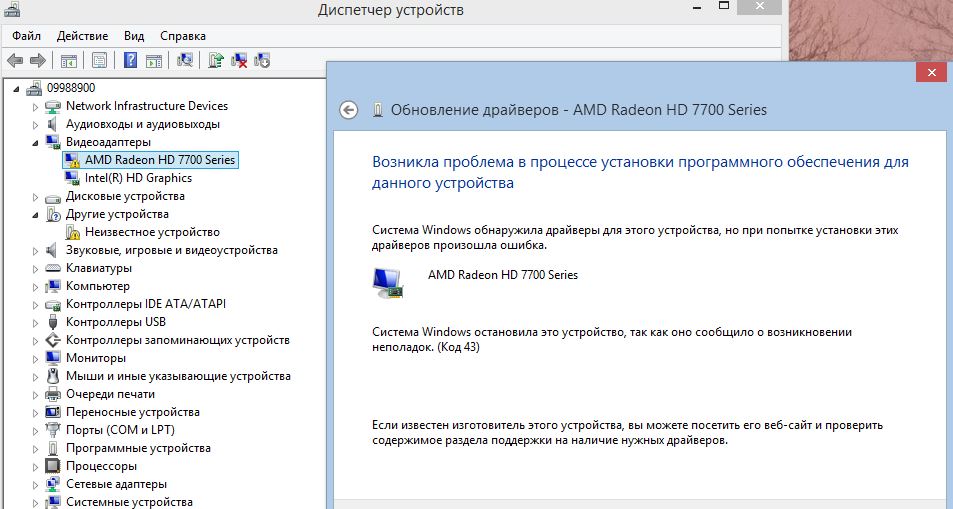Expand Контроллеры IDE ATA/ATAPI
953x509 pixels.
point(35,305)
